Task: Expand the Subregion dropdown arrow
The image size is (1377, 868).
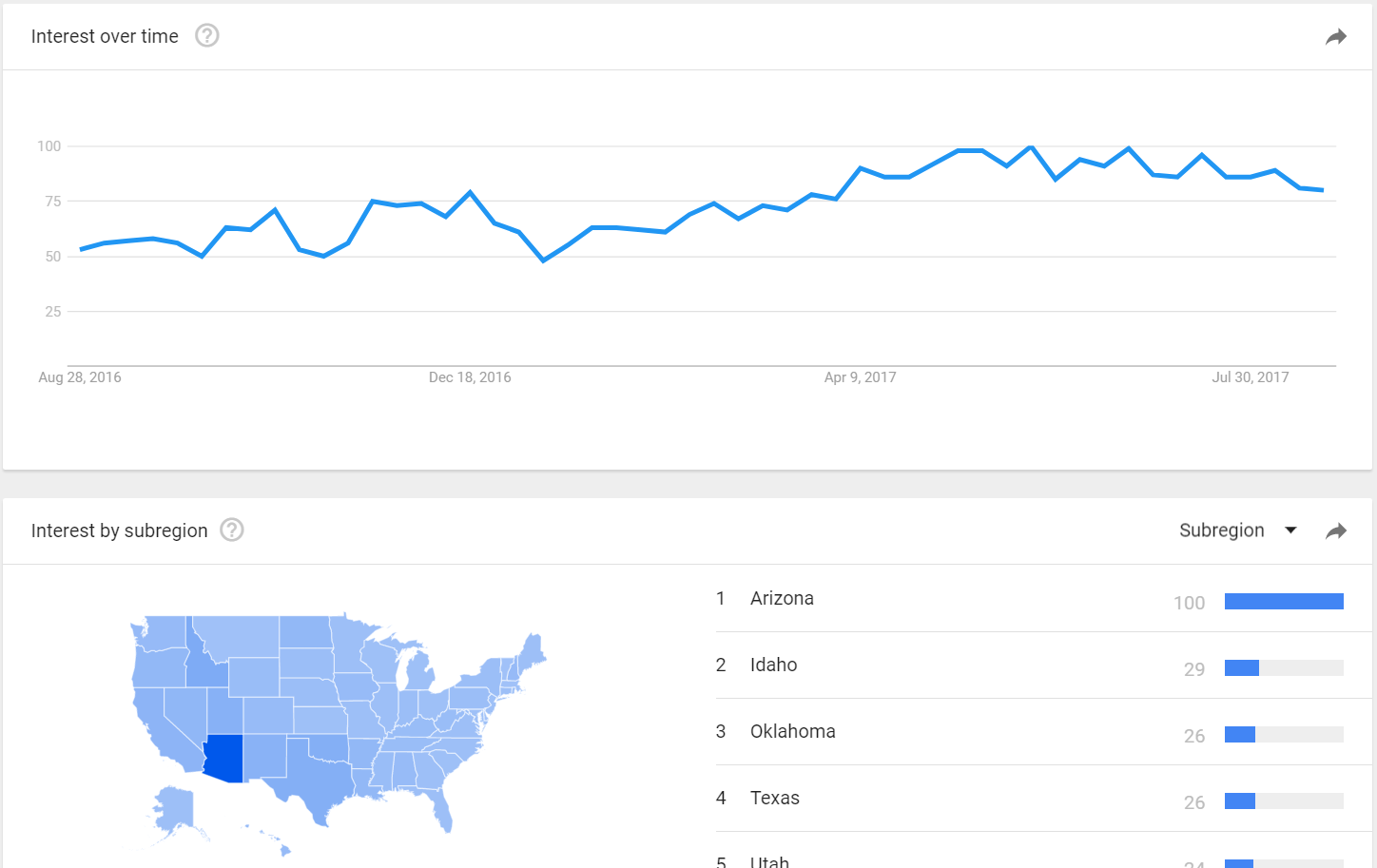Action: coord(1290,530)
